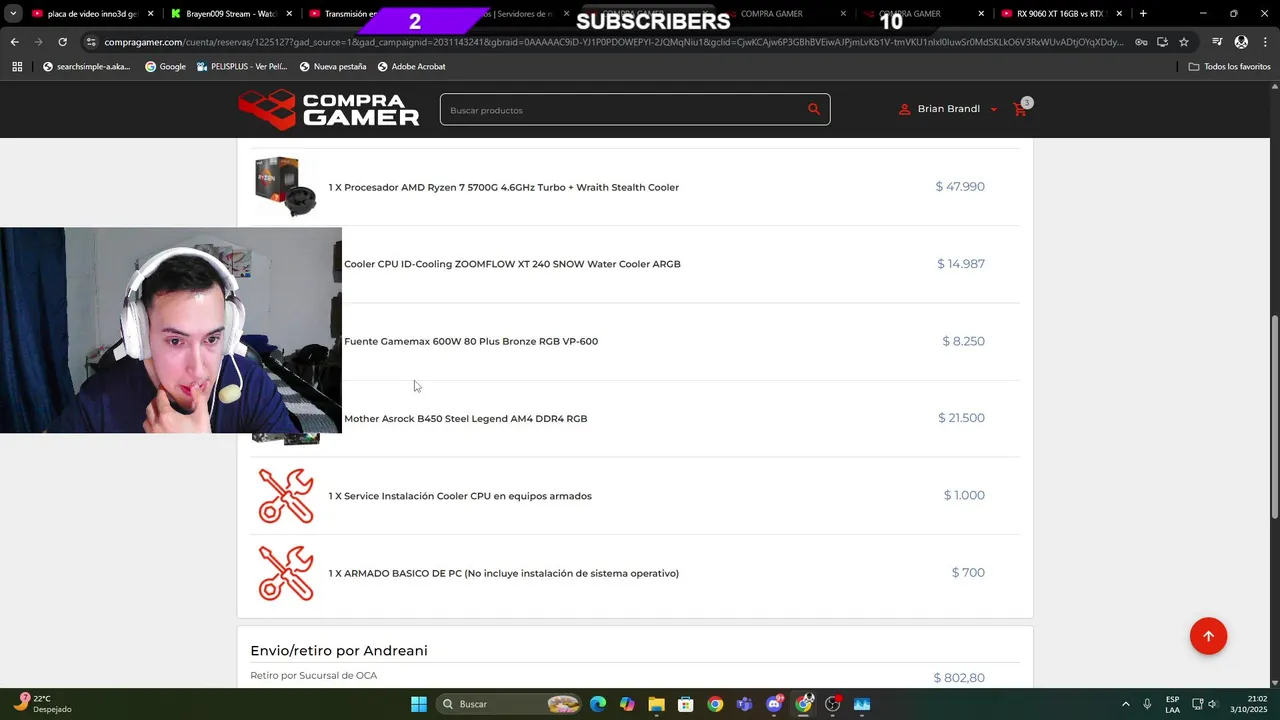Open new tab with plus icon
Screen dimensions: 1280x720
click(1143, 14)
